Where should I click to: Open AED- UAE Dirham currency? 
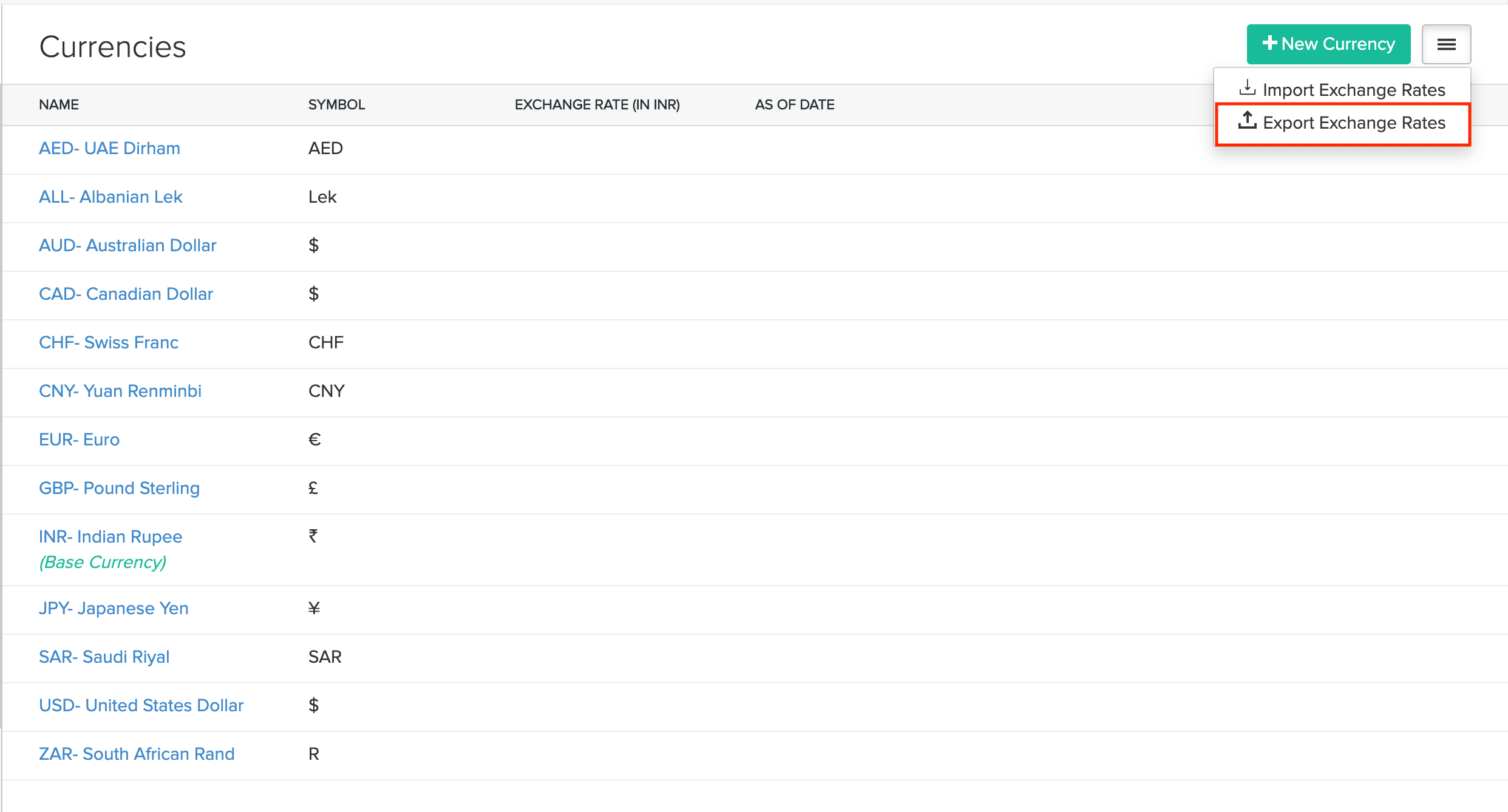tap(109, 148)
